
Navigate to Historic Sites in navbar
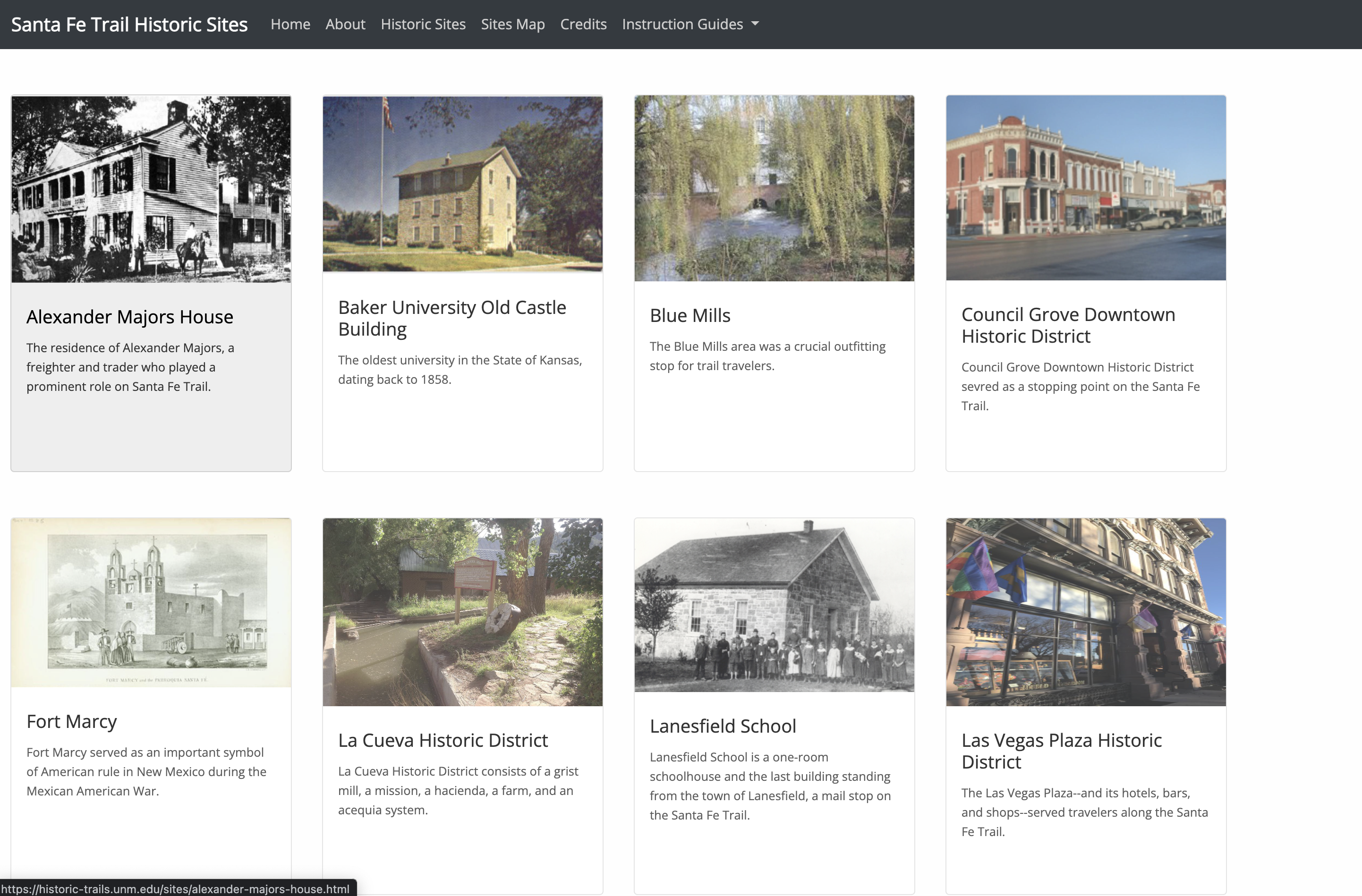[x=423, y=24]
